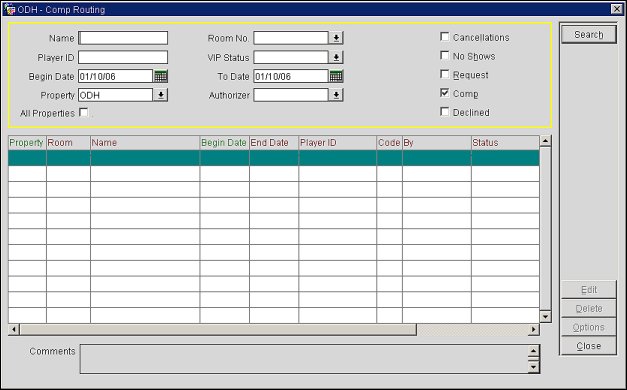The image size is (627, 390).
Task: Click inside the Comments text box
Action: click(x=304, y=359)
